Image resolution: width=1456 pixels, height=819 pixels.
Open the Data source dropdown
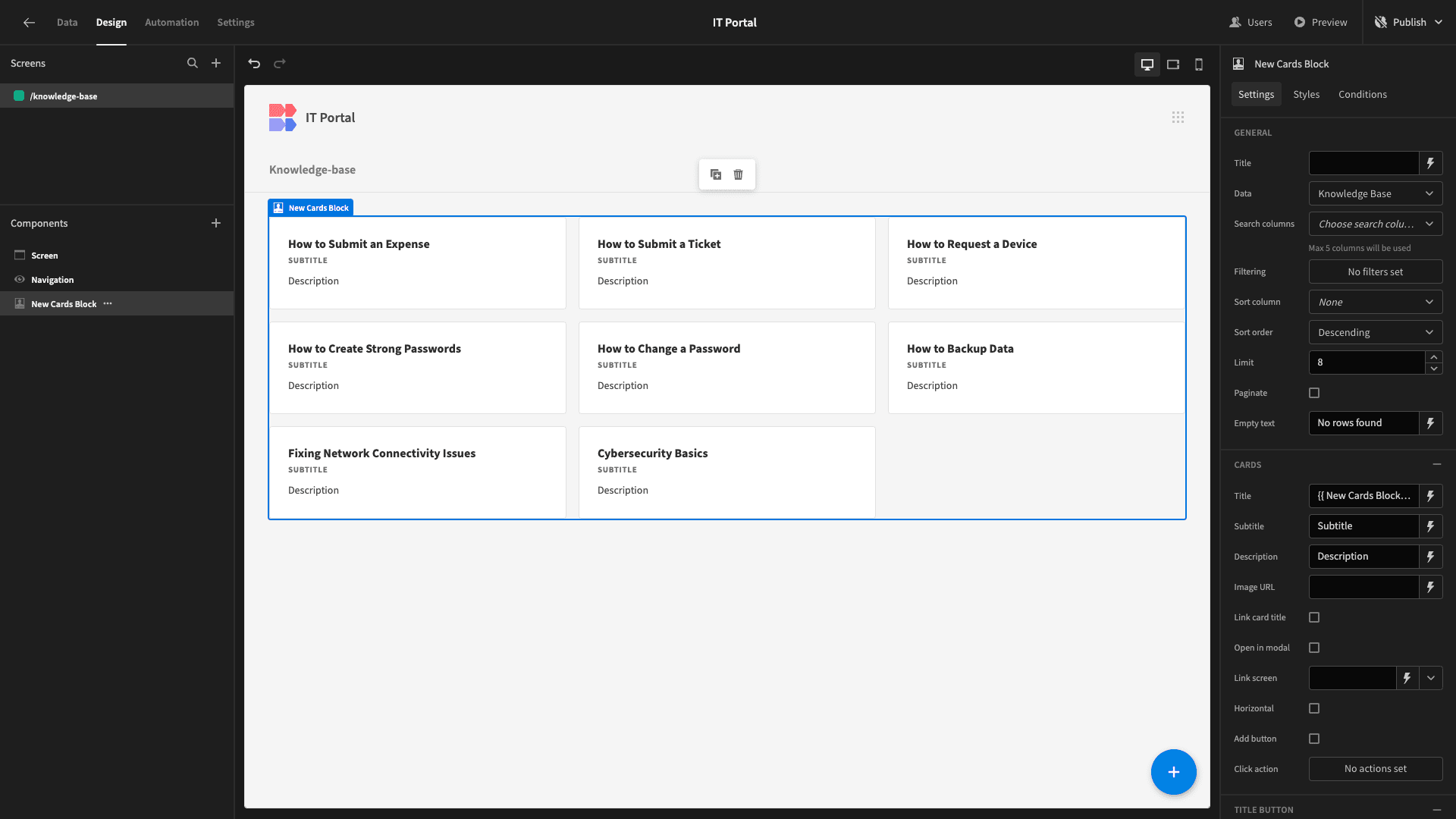pos(1376,193)
